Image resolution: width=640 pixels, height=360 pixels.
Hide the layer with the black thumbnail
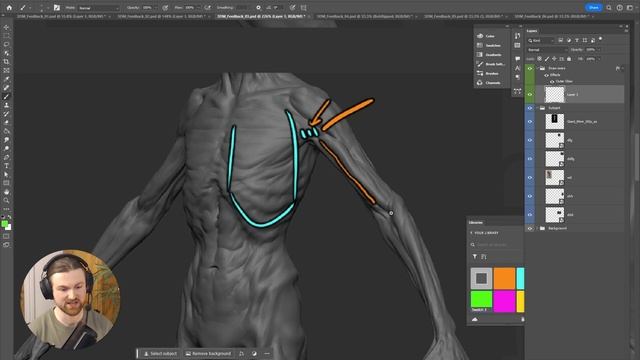530,121
